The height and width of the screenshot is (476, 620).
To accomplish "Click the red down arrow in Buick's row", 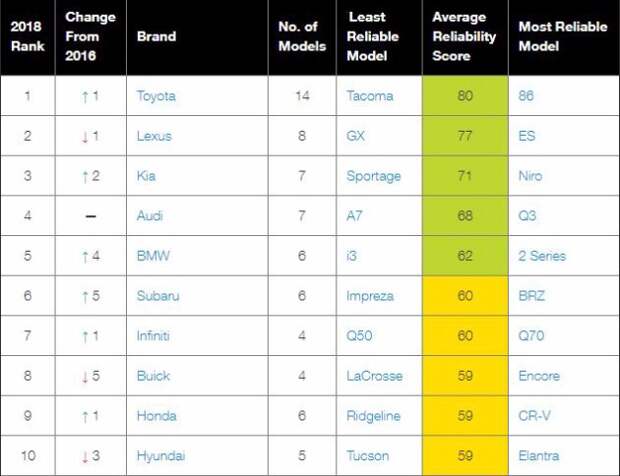I will pyautogui.click(x=85, y=376).
